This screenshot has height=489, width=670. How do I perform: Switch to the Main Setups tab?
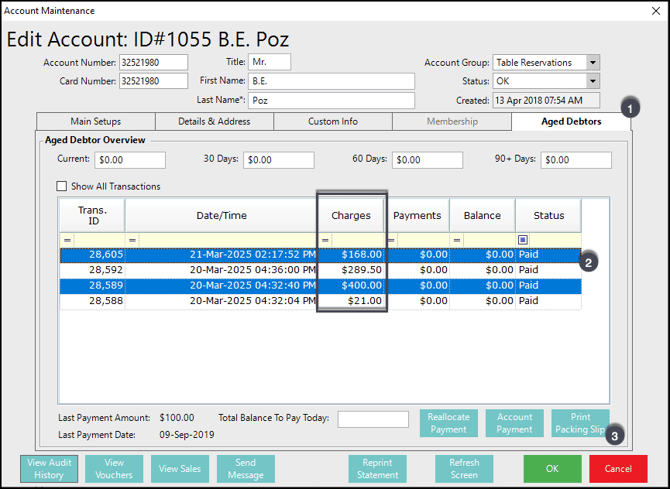click(x=95, y=122)
